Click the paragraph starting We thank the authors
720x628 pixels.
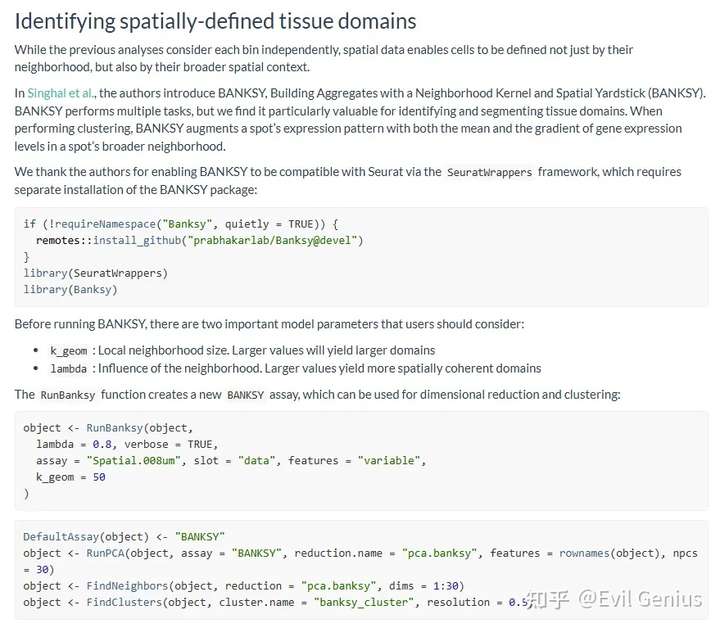coord(348,180)
